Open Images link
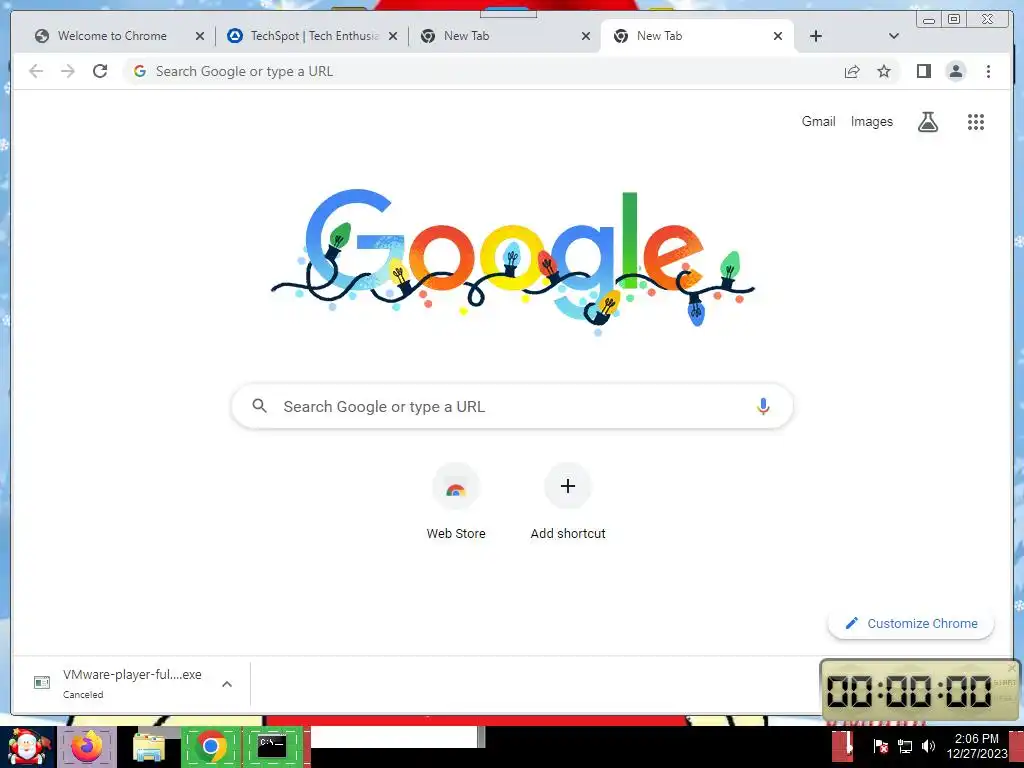1024x768 pixels. 871,121
